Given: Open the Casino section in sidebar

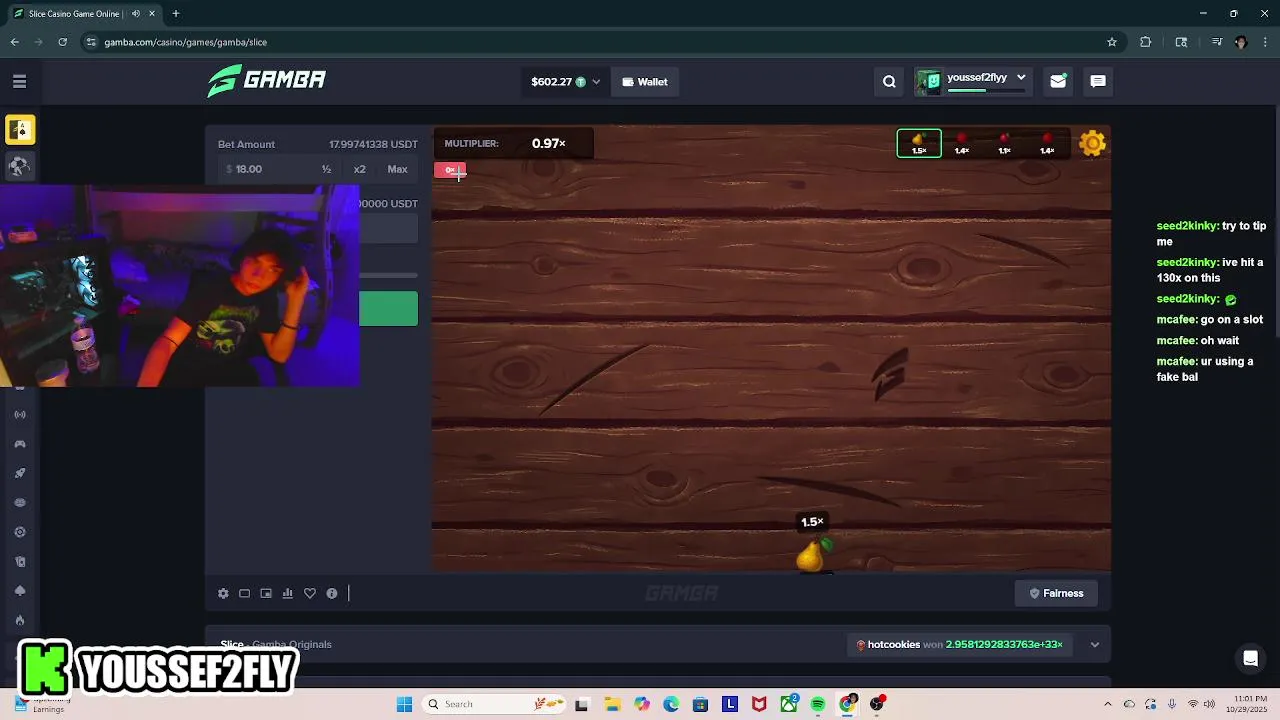Looking at the screenshot, I should click(x=20, y=130).
